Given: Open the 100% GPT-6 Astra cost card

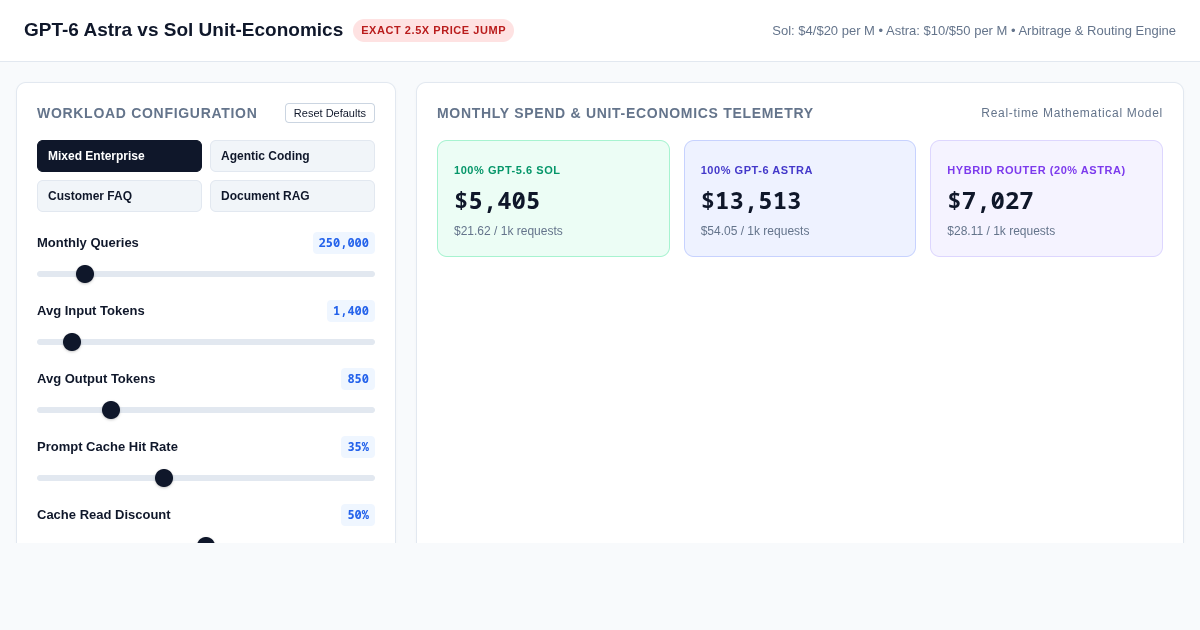Looking at the screenshot, I should 800,199.
